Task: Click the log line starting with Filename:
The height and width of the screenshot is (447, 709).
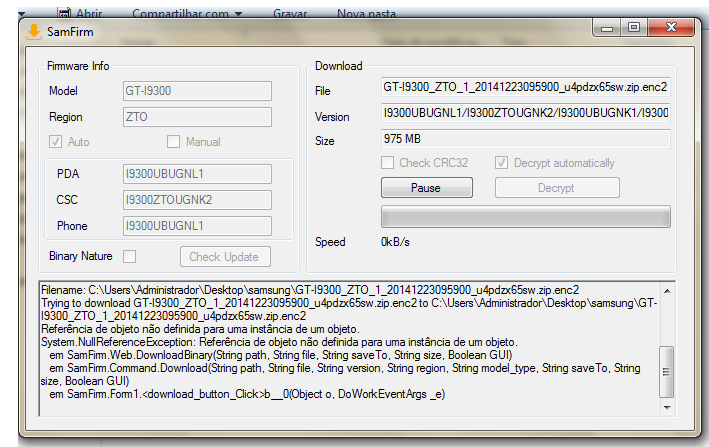Action: 310,290
